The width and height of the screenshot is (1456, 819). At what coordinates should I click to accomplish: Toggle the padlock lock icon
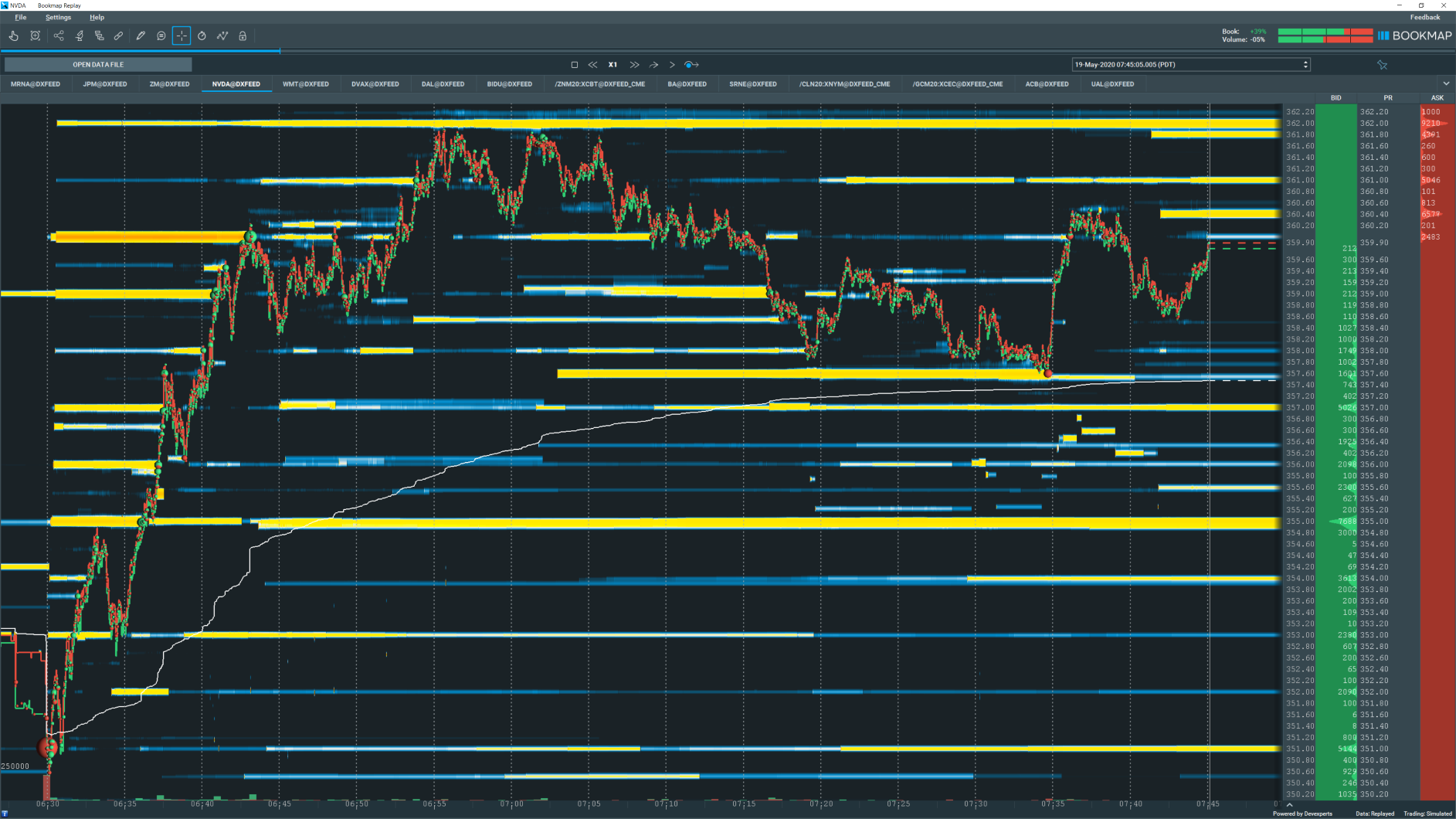(243, 36)
